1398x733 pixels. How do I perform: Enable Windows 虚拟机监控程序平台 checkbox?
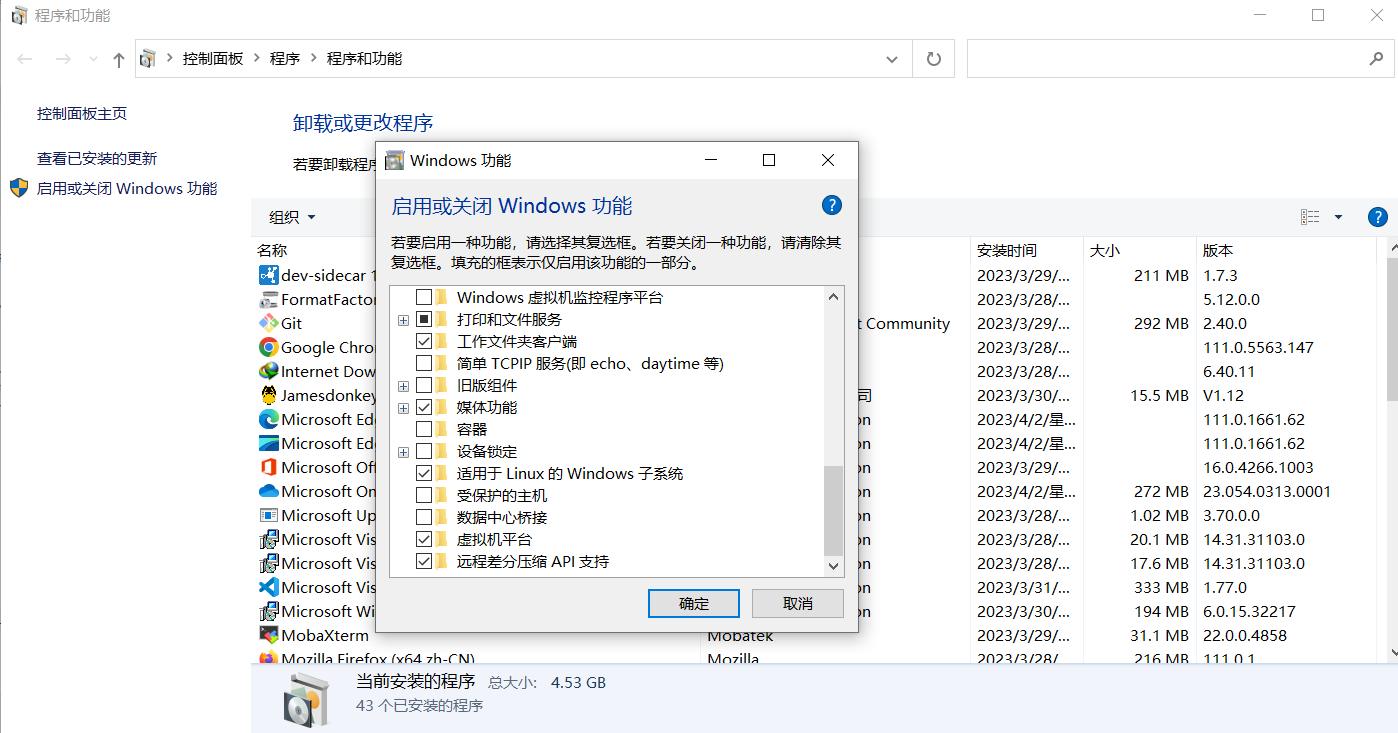(424, 297)
